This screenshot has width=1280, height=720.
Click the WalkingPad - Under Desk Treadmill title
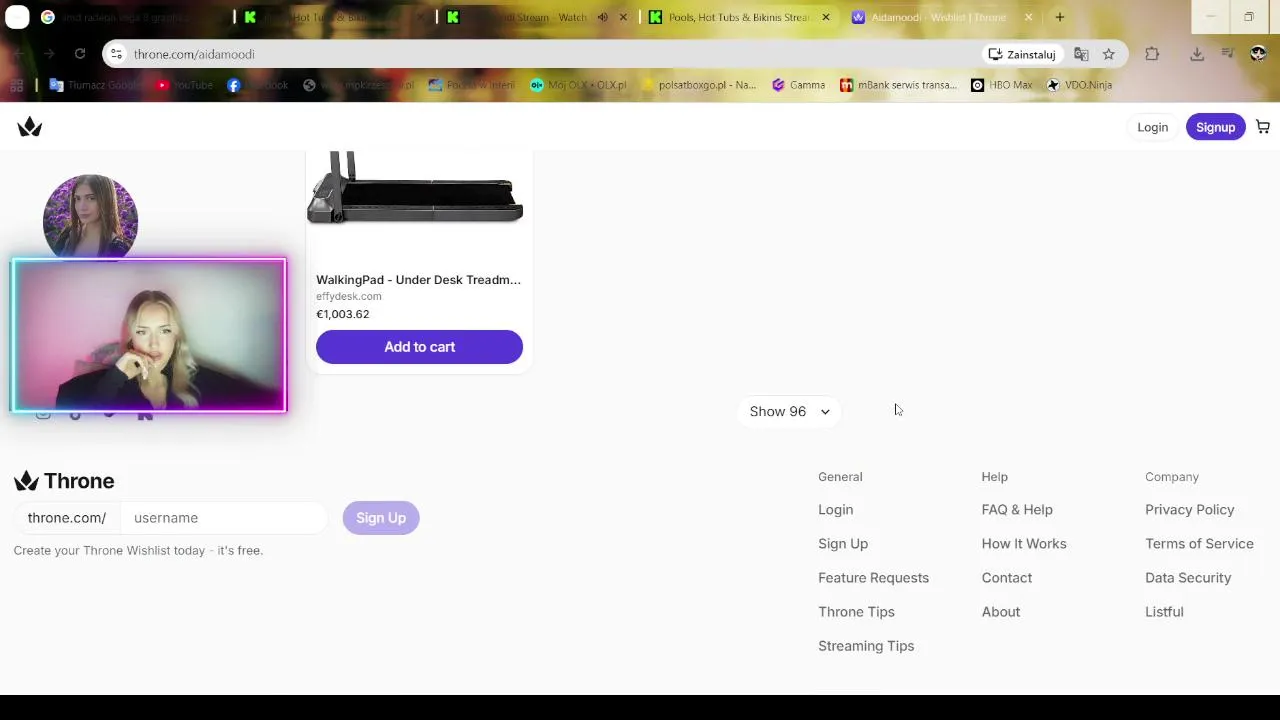coord(418,280)
